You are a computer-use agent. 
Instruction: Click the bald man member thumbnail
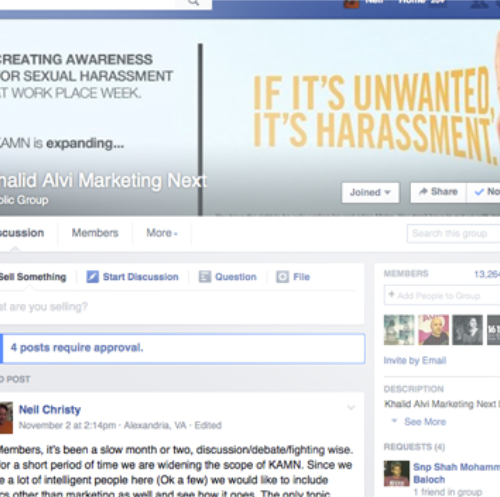click(x=433, y=330)
